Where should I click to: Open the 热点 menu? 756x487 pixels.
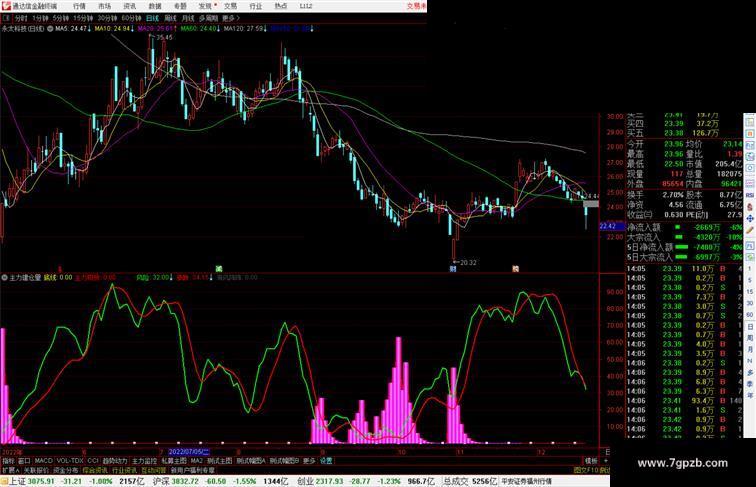coord(281,6)
